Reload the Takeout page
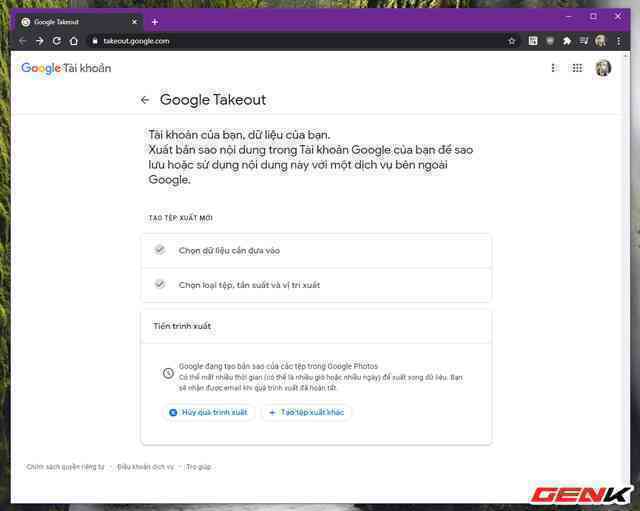This screenshot has width=640, height=511. [x=57, y=41]
